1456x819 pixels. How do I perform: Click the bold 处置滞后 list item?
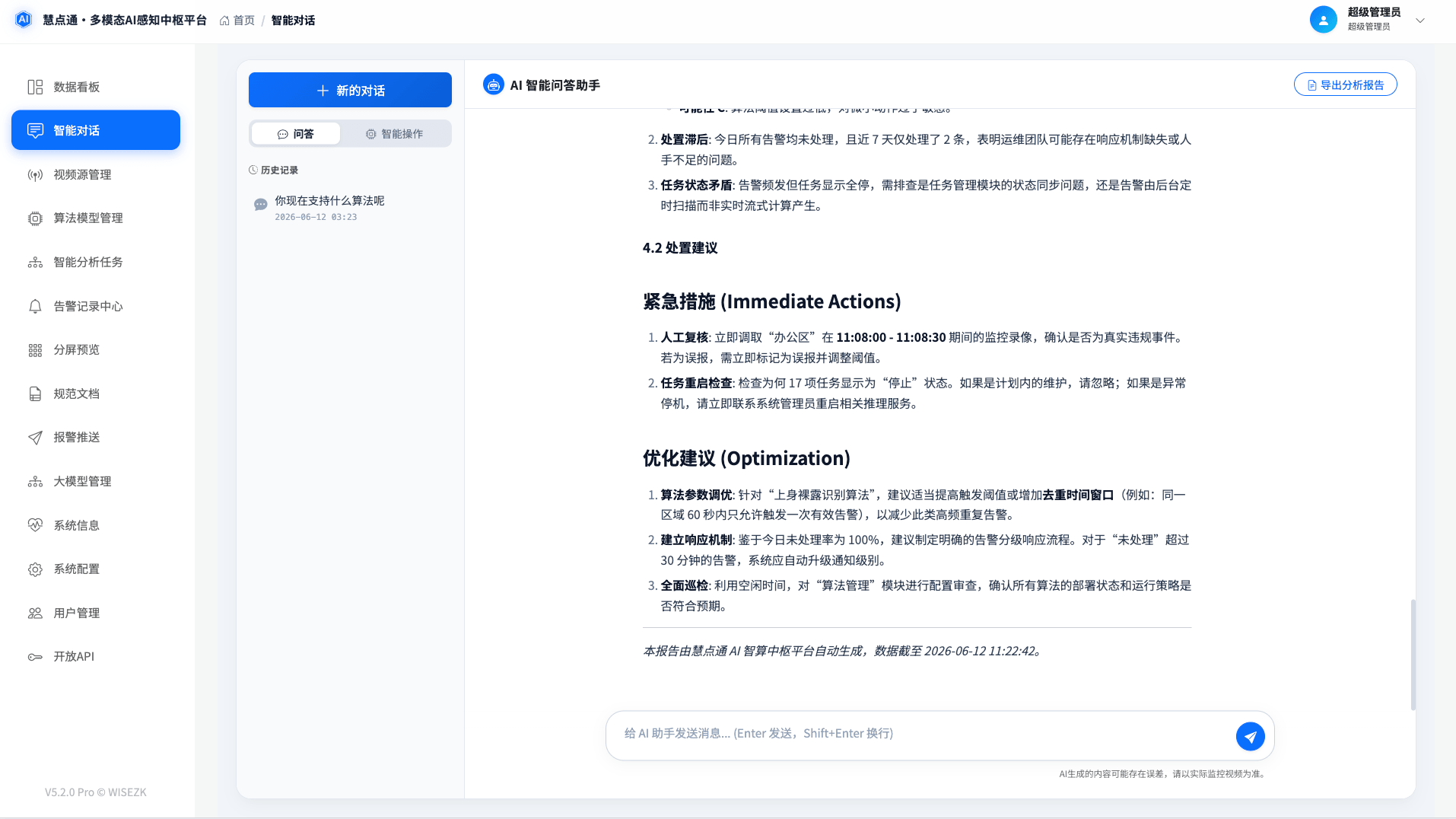click(x=684, y=139)
